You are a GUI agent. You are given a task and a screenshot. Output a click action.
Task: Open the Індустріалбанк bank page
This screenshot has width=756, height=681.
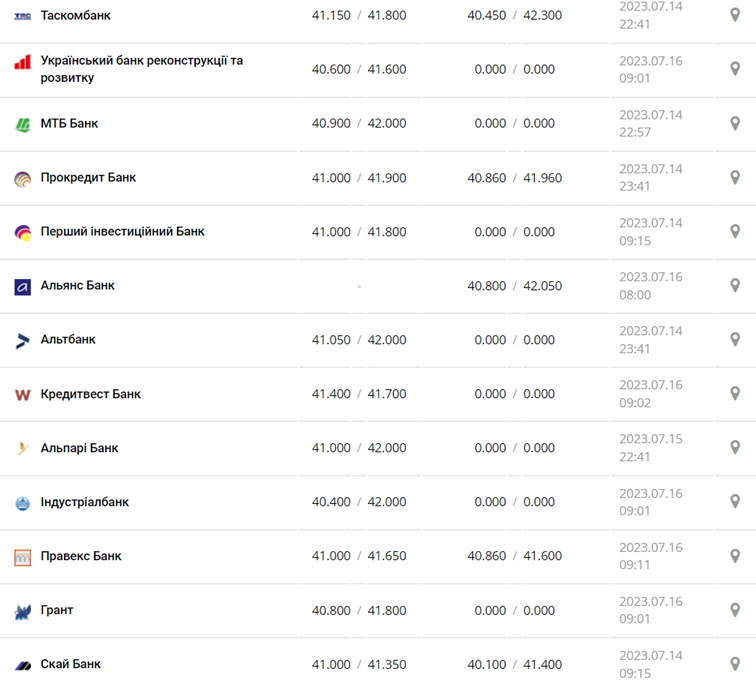tap(84, 502)
